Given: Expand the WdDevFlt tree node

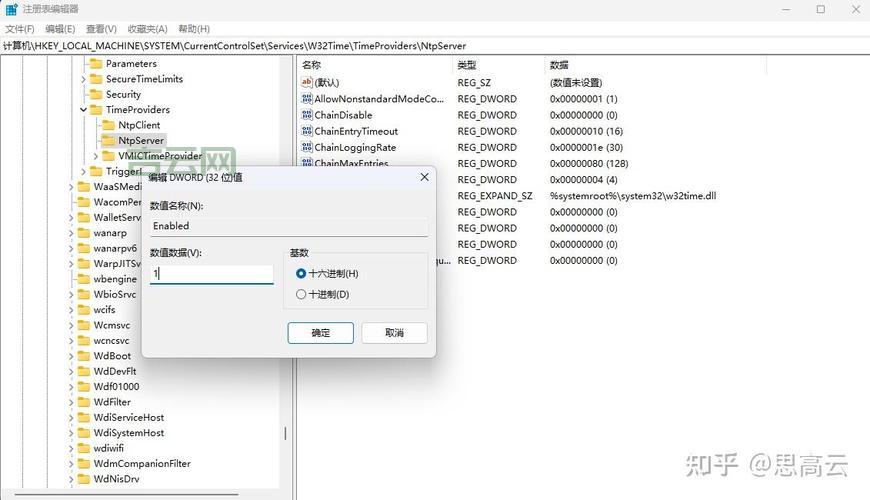Looking at the screenshot, I should point(71,372).
